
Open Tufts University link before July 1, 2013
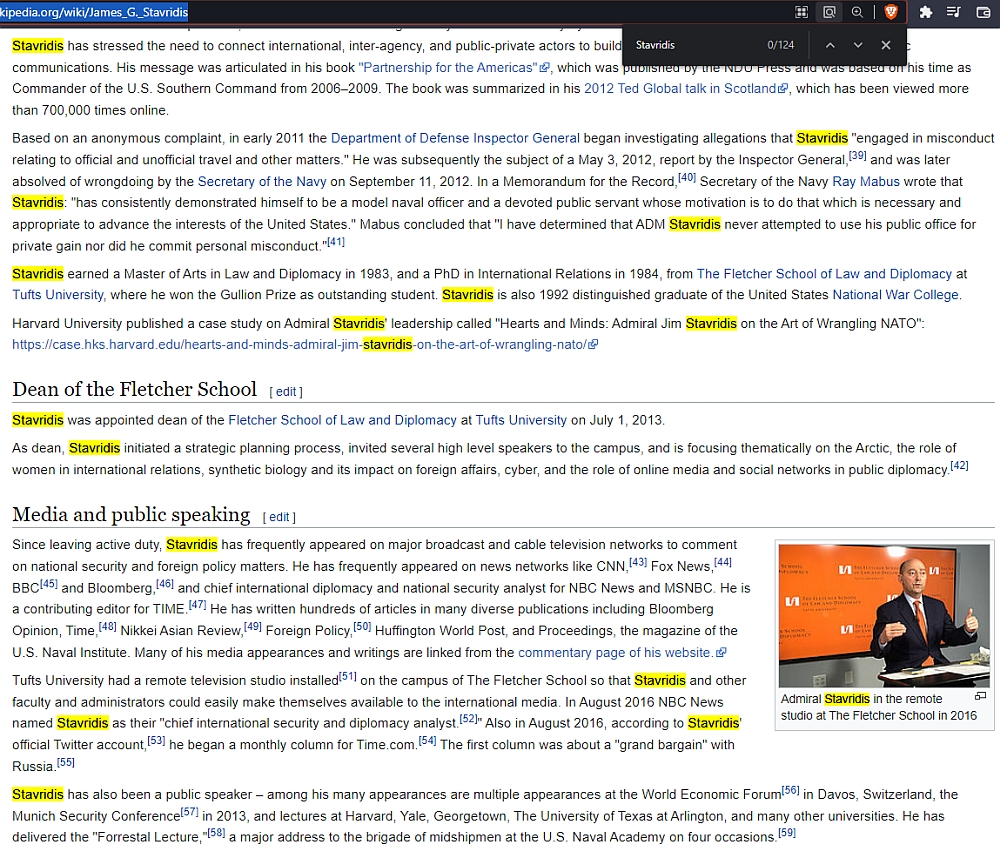[521, 420]
